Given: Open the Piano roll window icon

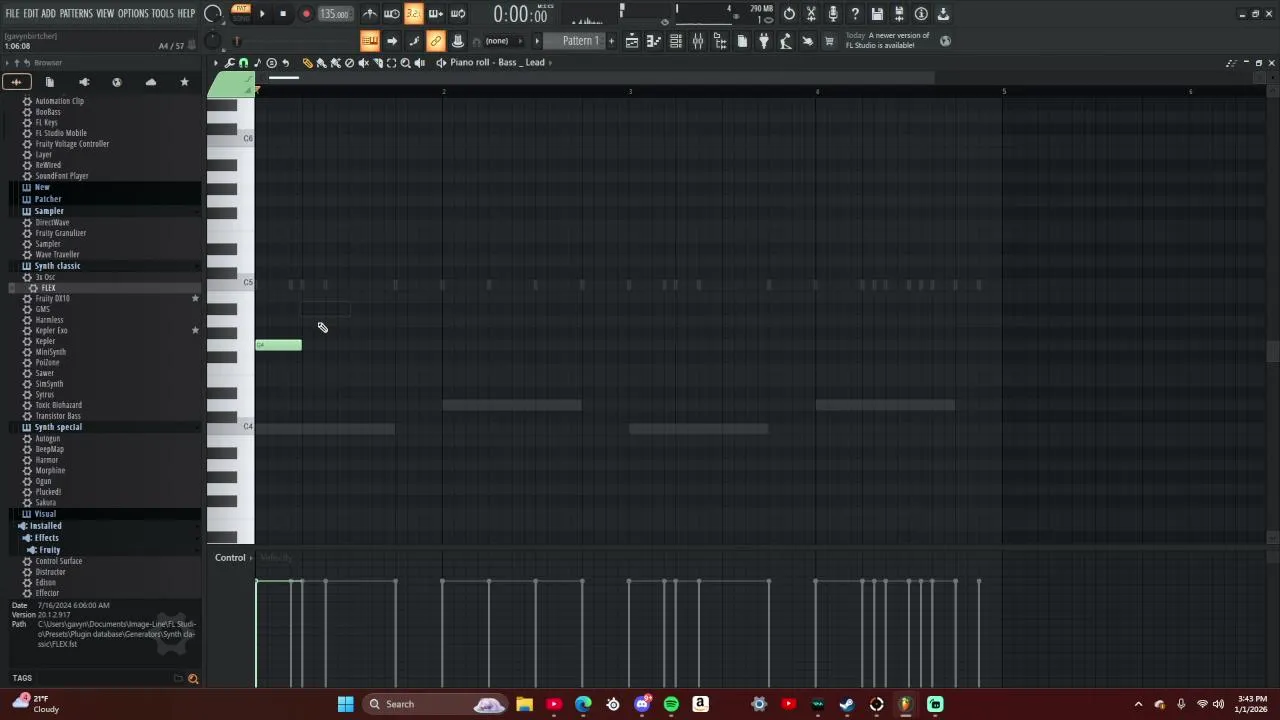Looking at the screenshot, I should [654, 41].
